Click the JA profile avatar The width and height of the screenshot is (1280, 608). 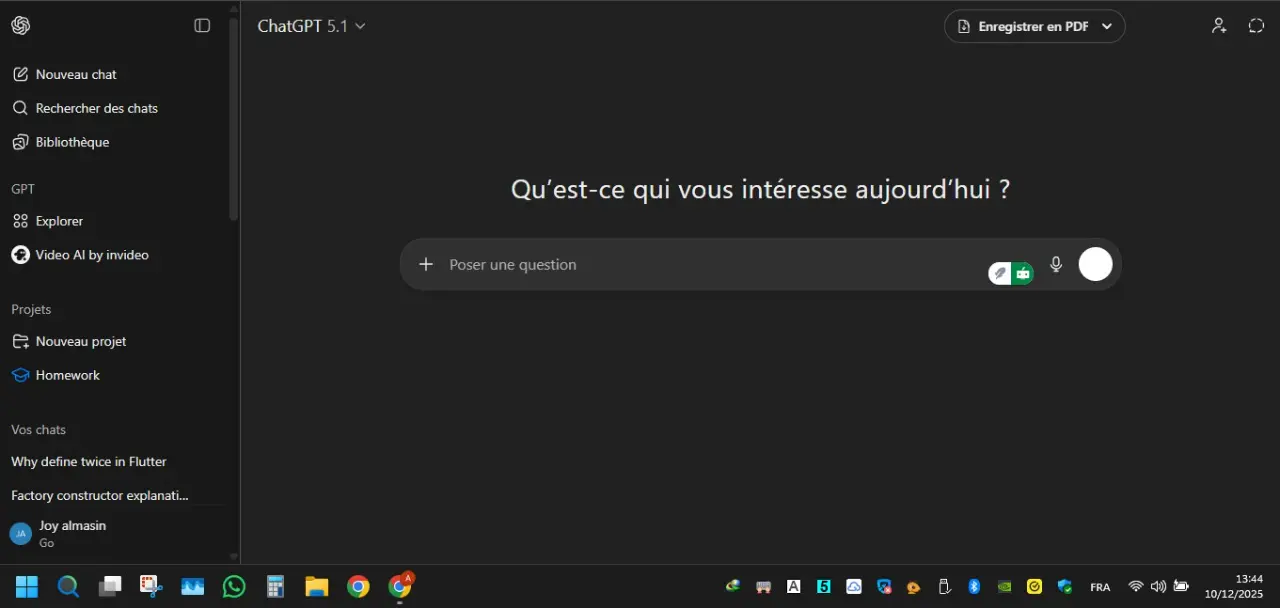(x=20, y=534)
